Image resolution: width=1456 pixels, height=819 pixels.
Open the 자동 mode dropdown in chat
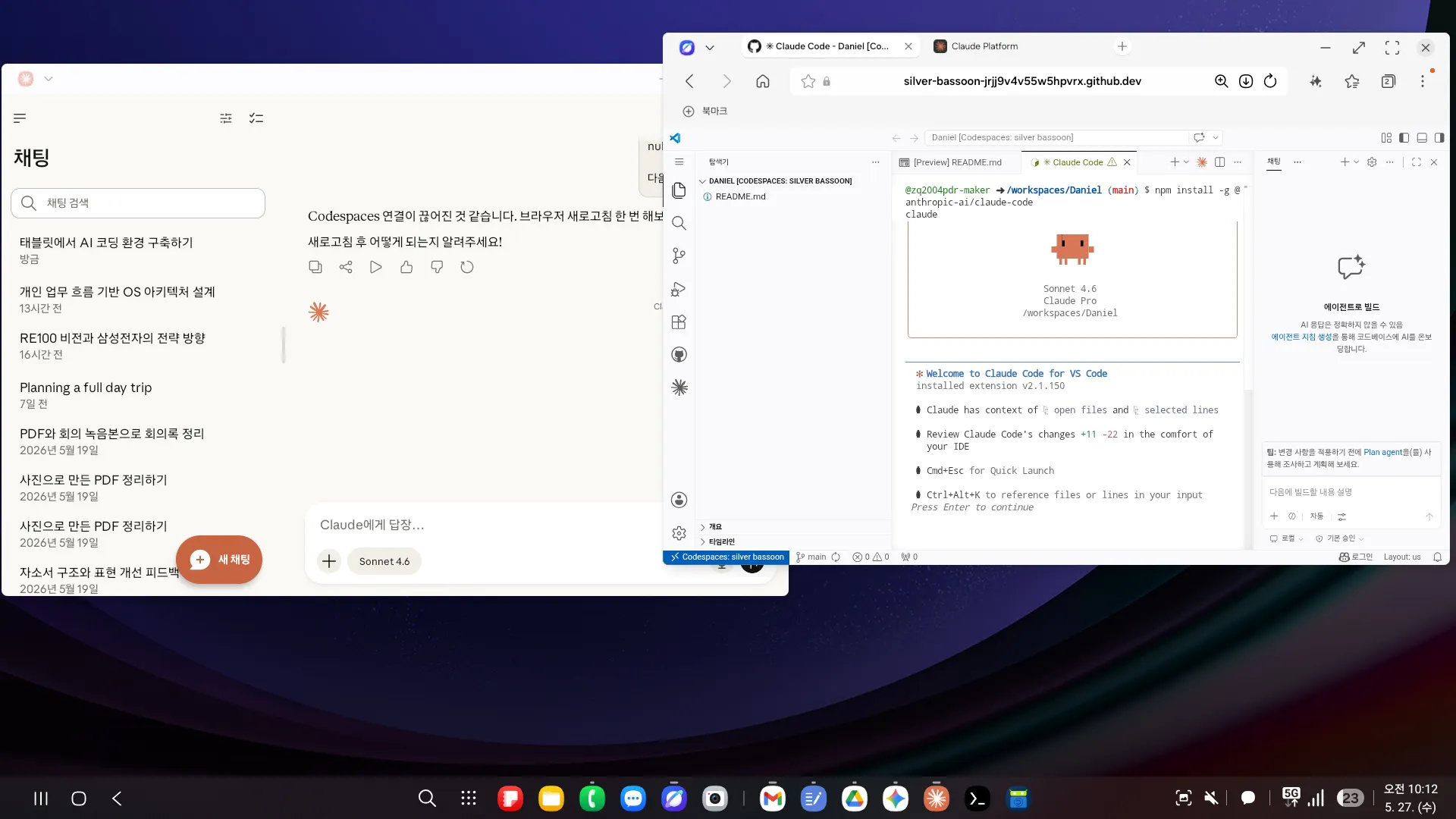tap(1316, 516)
